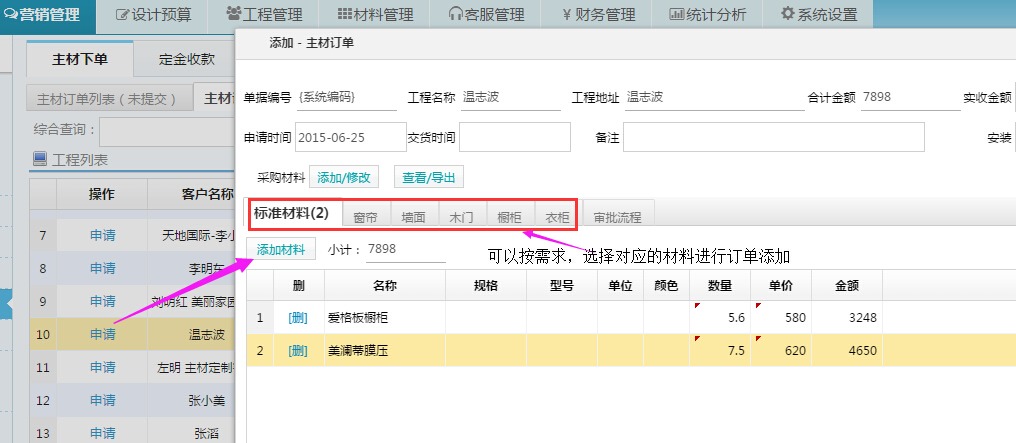Switch to the 橱柜 material tab

tap(510, 216)
